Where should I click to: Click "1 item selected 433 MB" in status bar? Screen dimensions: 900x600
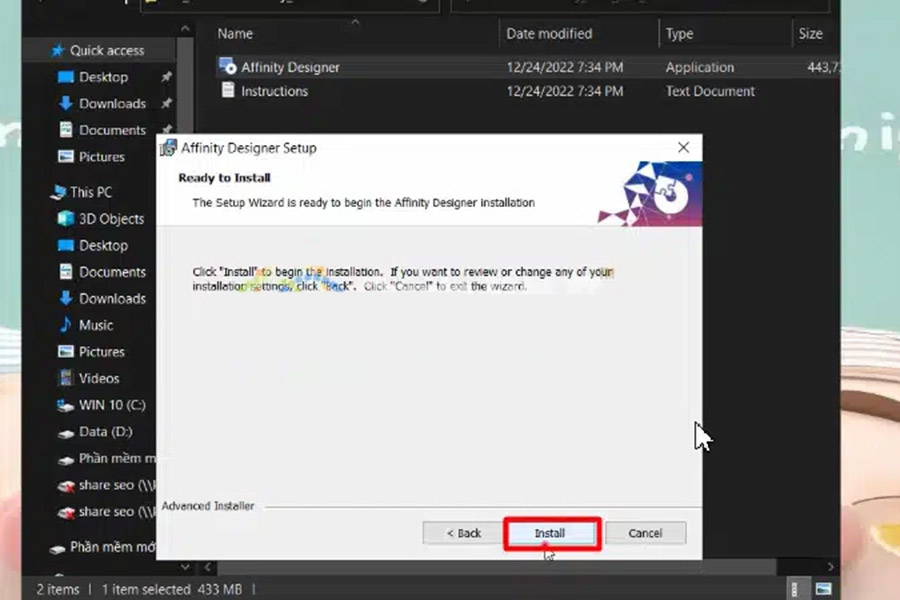tap(172, 590)
